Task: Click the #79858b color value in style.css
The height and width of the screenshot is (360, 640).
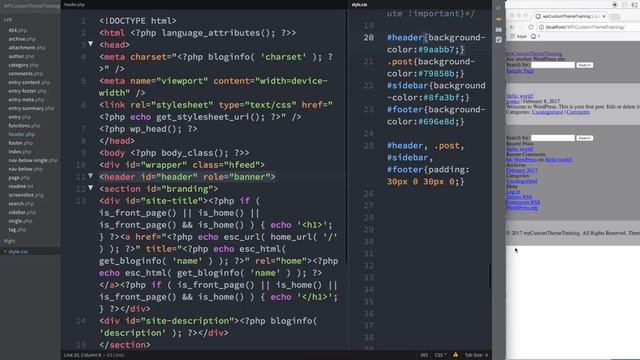Action: [x=436, y=73]
